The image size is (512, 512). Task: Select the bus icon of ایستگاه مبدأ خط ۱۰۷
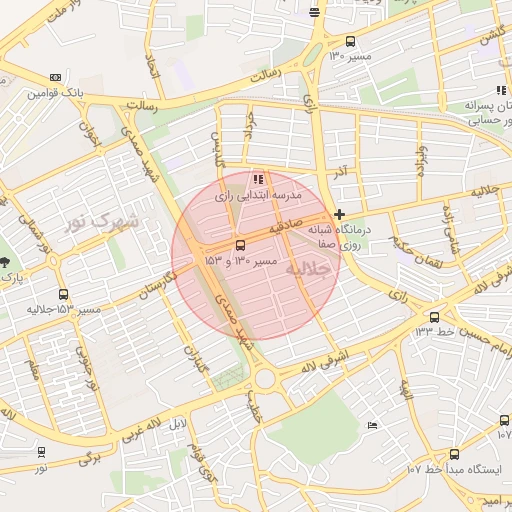[454, 454]
